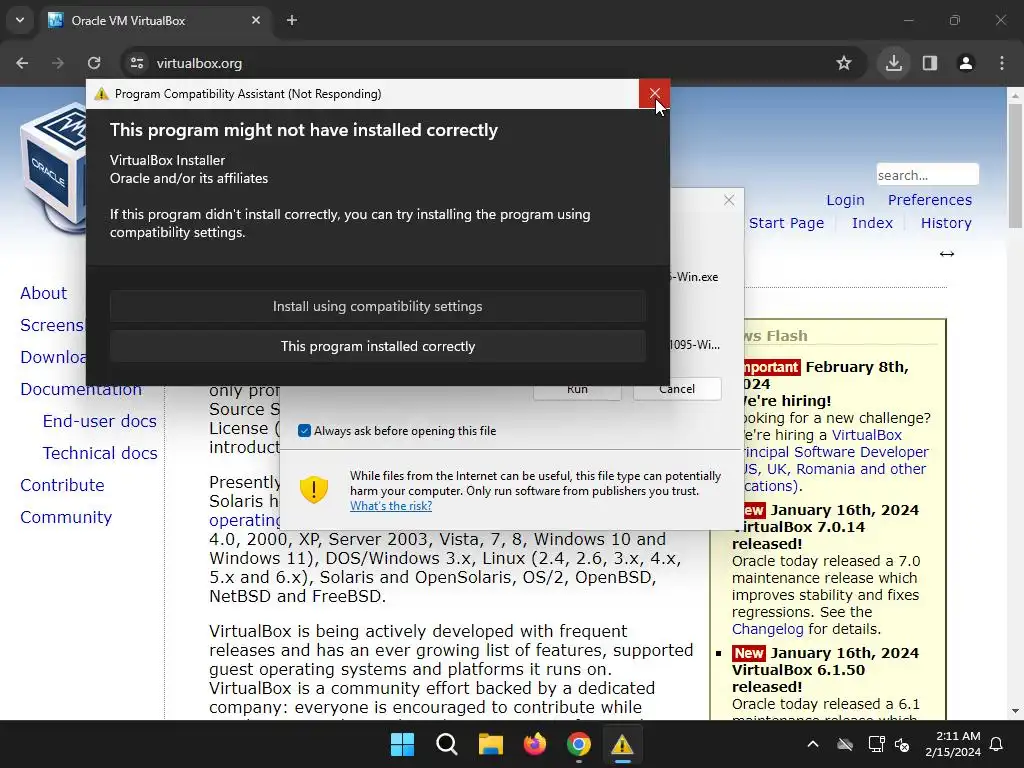Open Chrome three-dot menu
1024x768 pixels.
[x=1002, y=63]
